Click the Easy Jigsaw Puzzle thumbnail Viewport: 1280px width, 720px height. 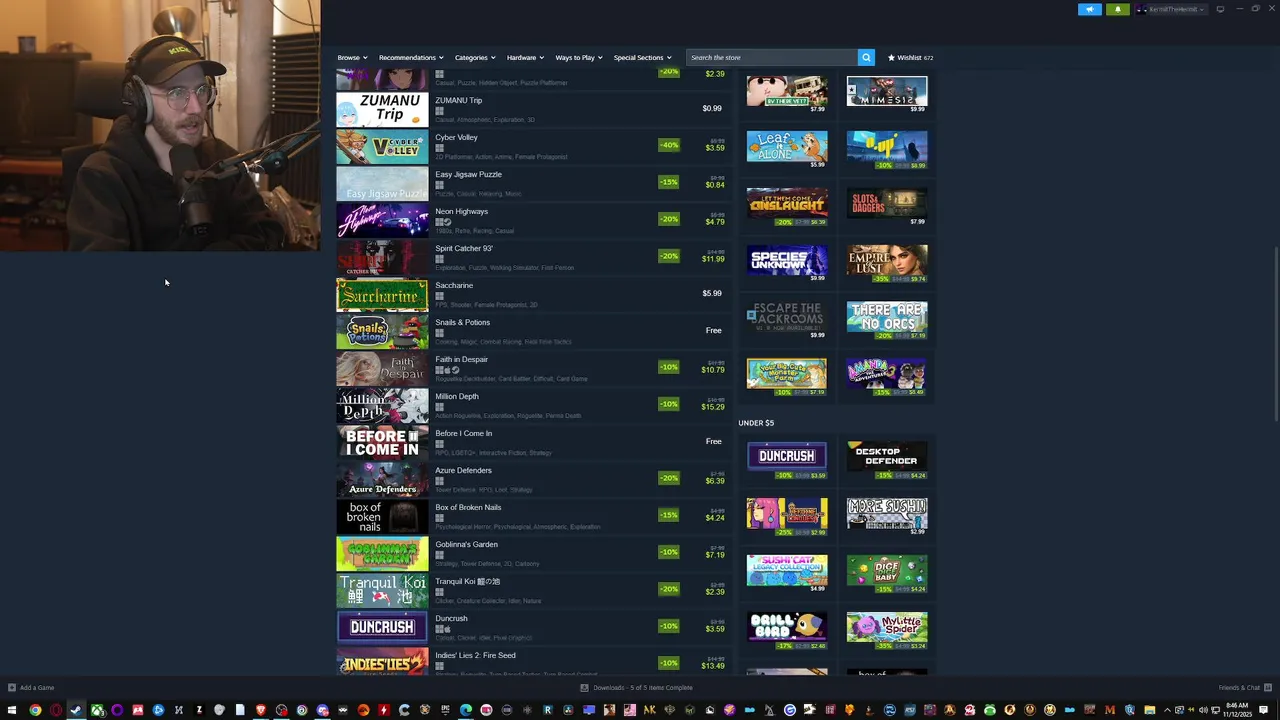point(382,184)
